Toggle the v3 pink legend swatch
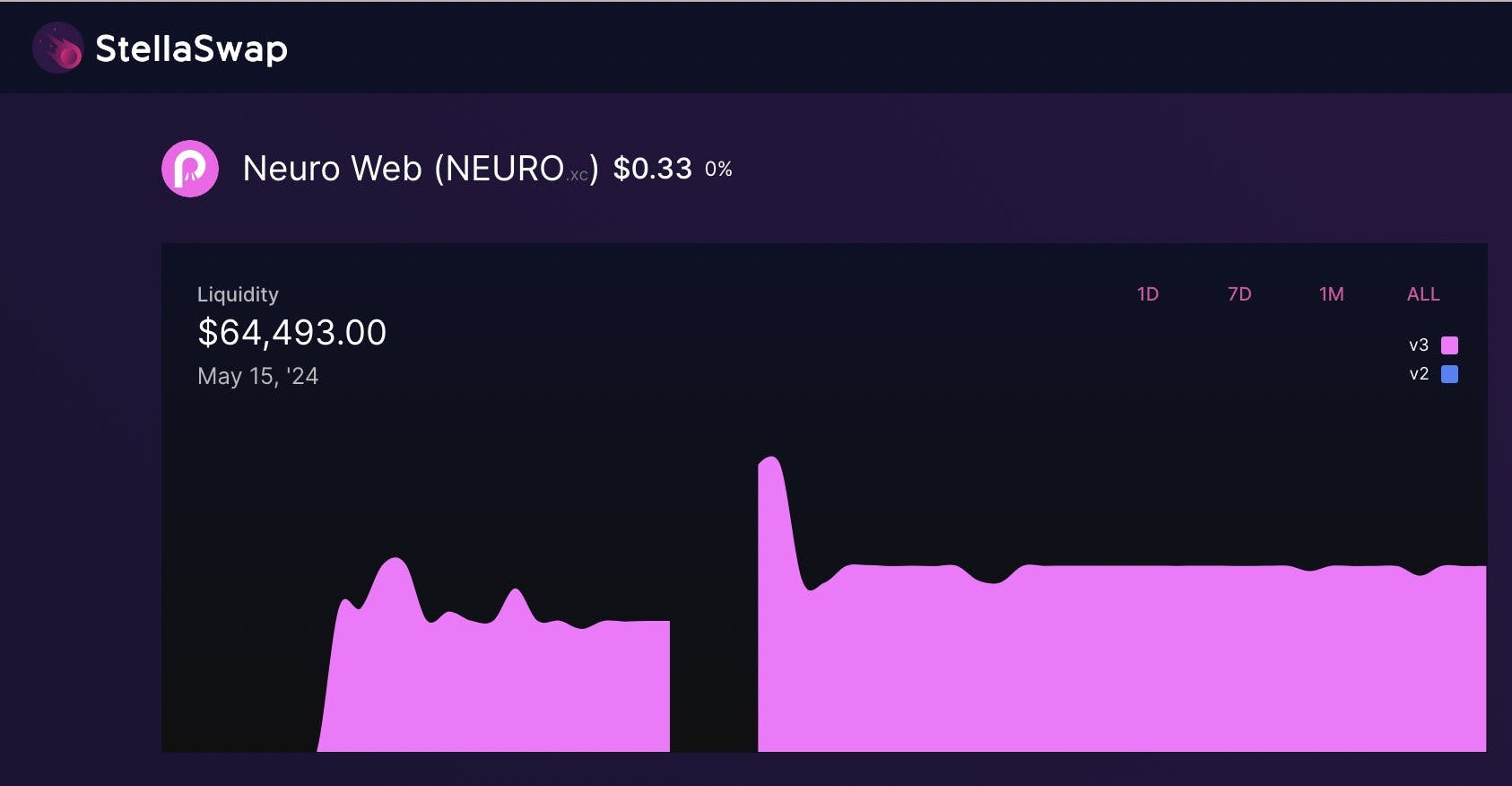1512x786 pixels. (x=1449, y=345)
